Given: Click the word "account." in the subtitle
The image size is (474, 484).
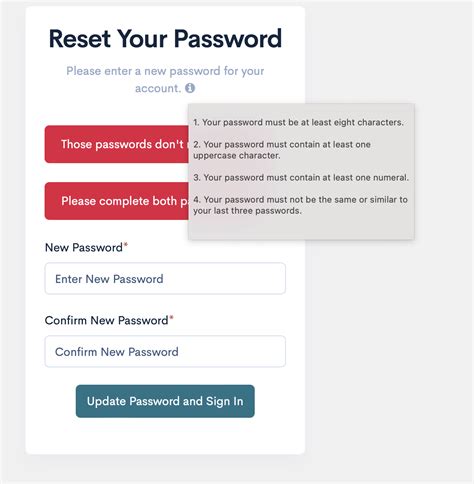Looking at the screenshot, I should [158, 88].
